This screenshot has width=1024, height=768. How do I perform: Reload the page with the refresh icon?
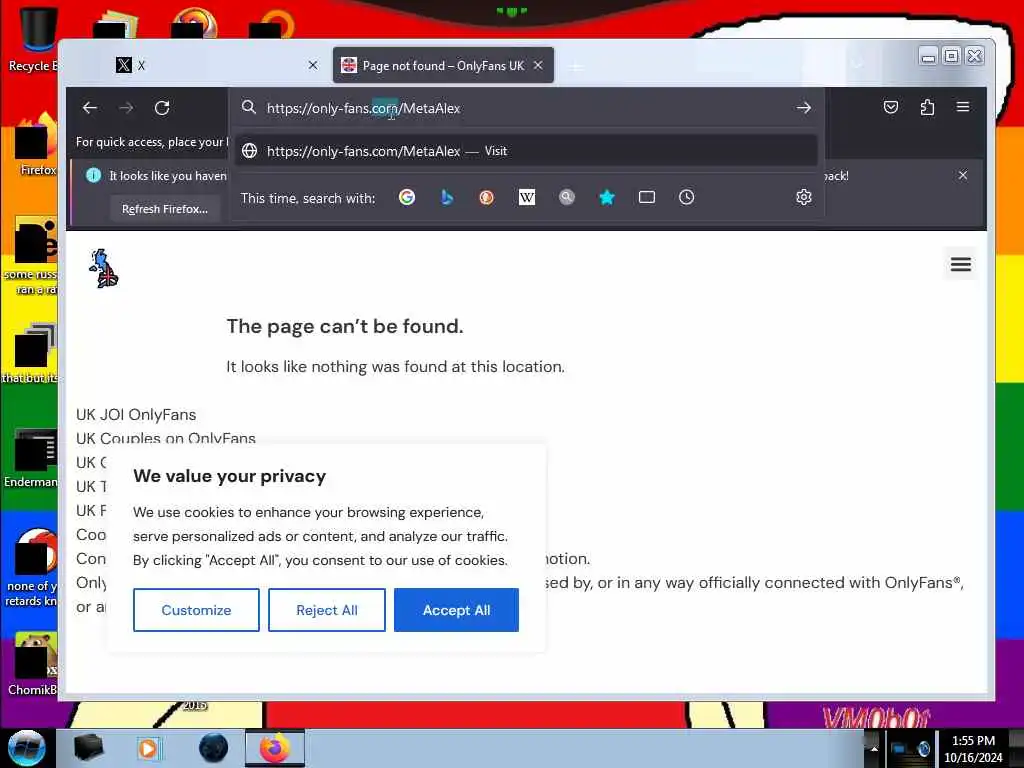pyautogui.click(x=162, y=108)
